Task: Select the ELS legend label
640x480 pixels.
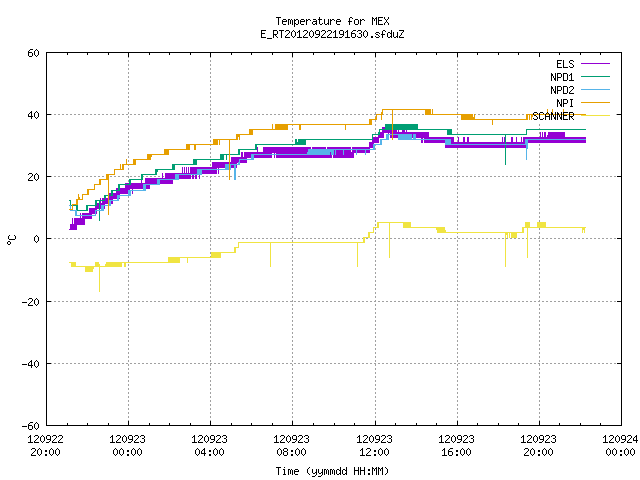Action: pos(565,64)
